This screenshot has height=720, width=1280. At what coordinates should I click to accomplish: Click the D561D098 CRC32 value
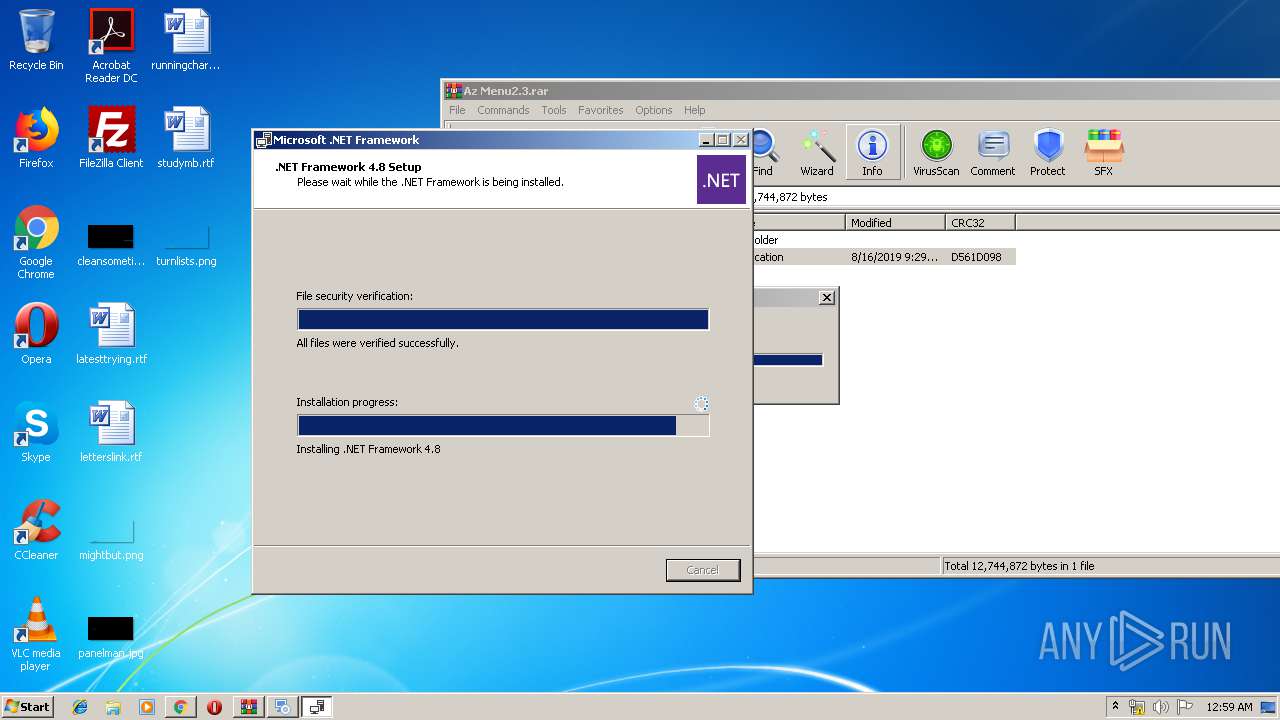coord(978,257)
